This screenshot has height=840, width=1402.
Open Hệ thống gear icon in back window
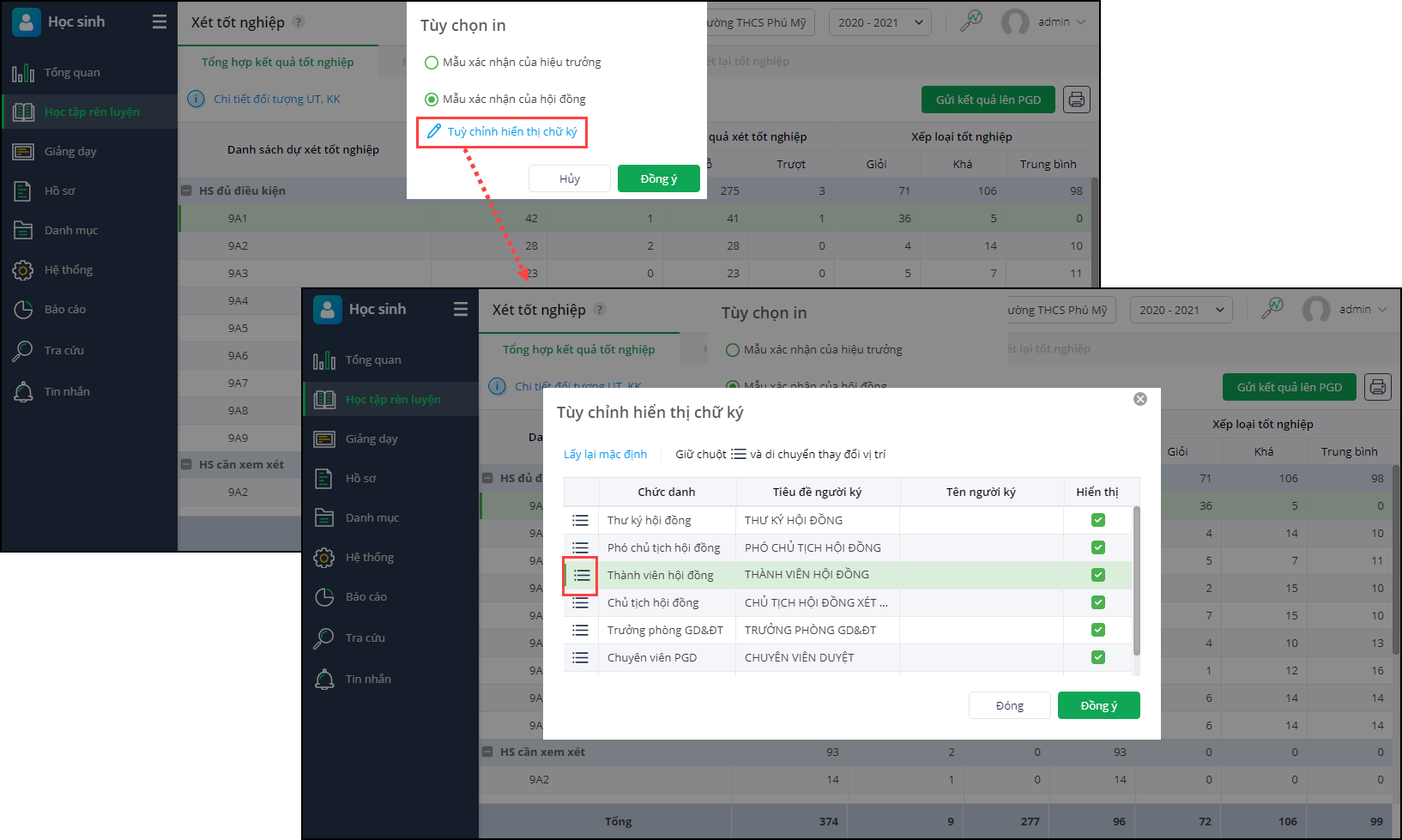(x=23, y=270)
